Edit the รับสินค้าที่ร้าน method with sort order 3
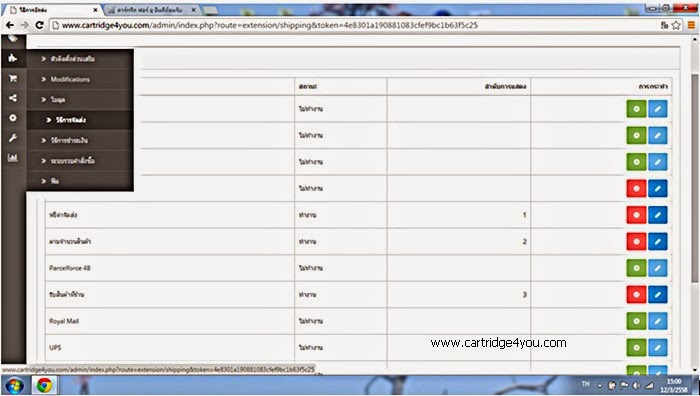Image resolution: width=700 pixels, height=396 pixels. click(x=658, y=295)
